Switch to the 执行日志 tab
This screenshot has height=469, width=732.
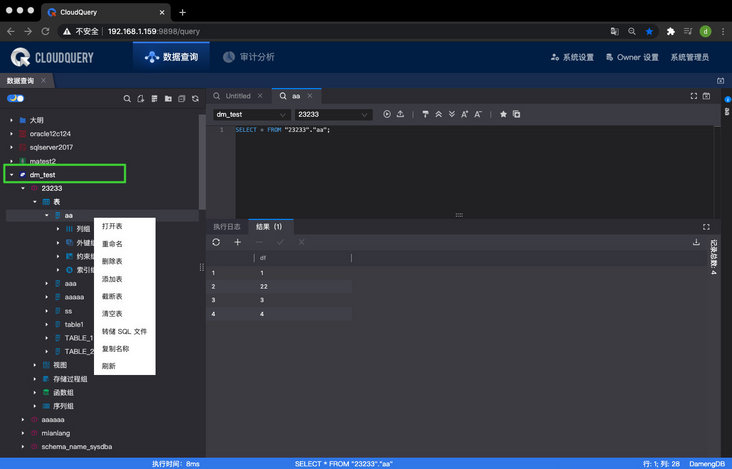(227, 226)
